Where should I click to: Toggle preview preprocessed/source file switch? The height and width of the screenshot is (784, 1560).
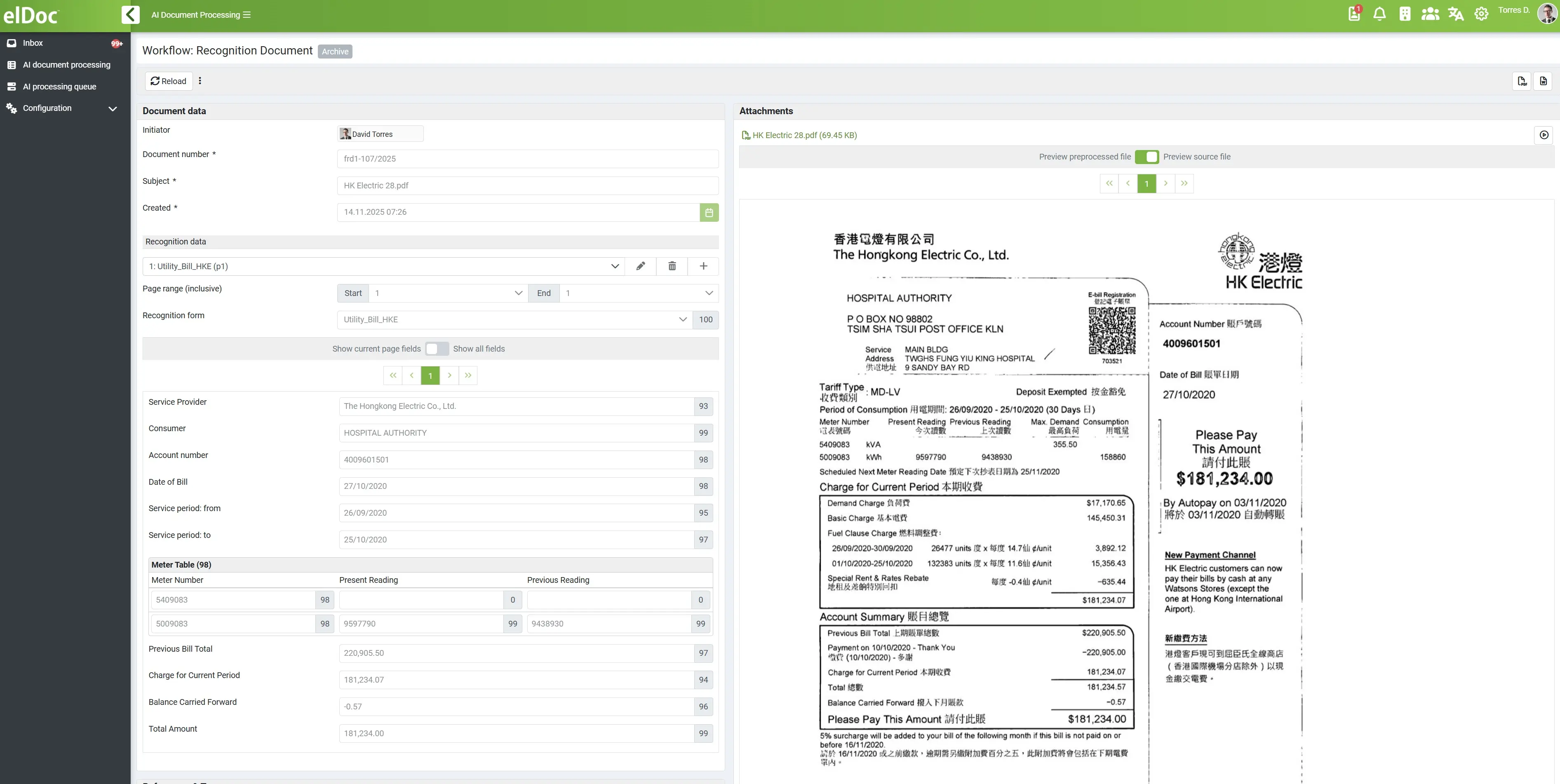pos(1147,157)
